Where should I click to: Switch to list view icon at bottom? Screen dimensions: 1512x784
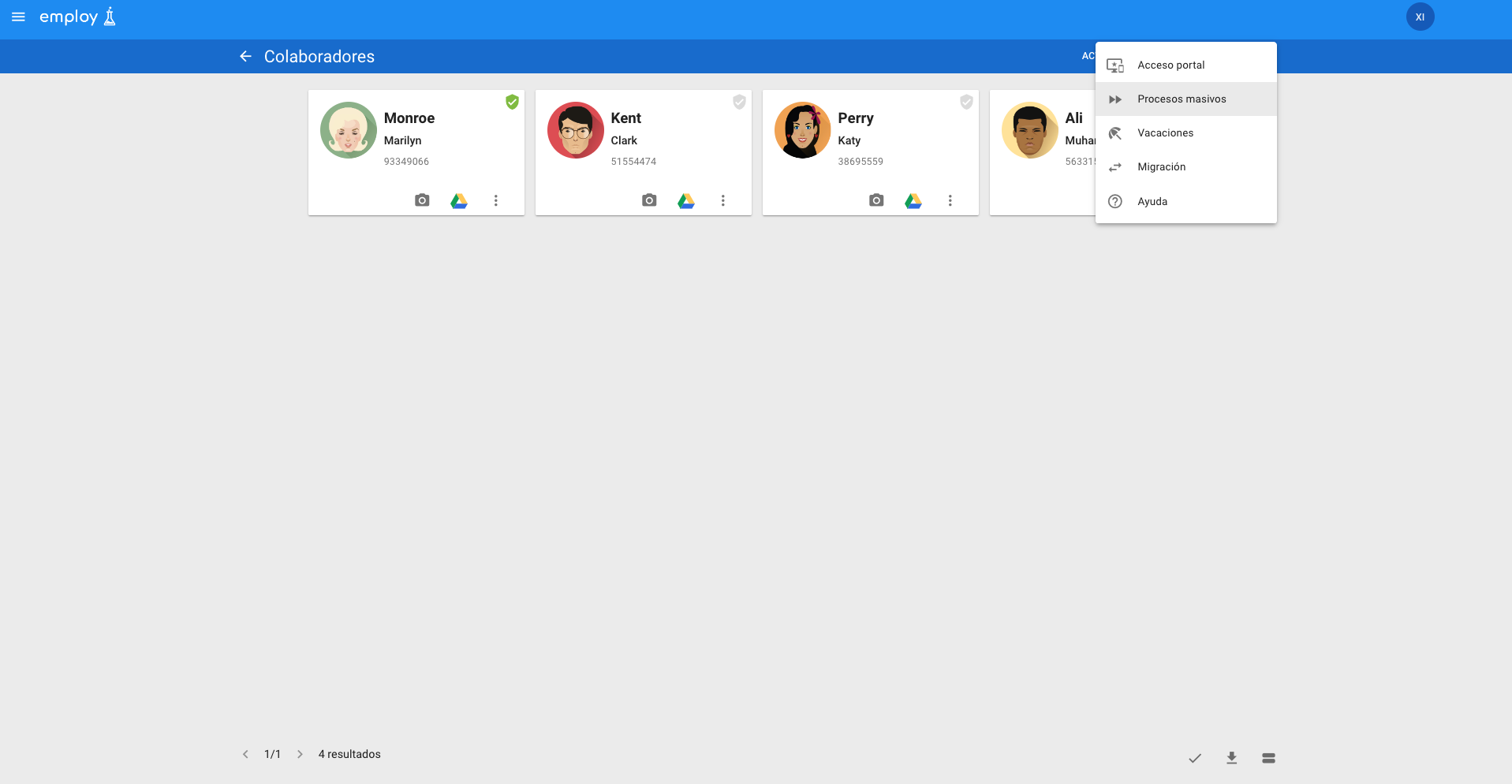pyautogui.click(x=1268, y=758)
